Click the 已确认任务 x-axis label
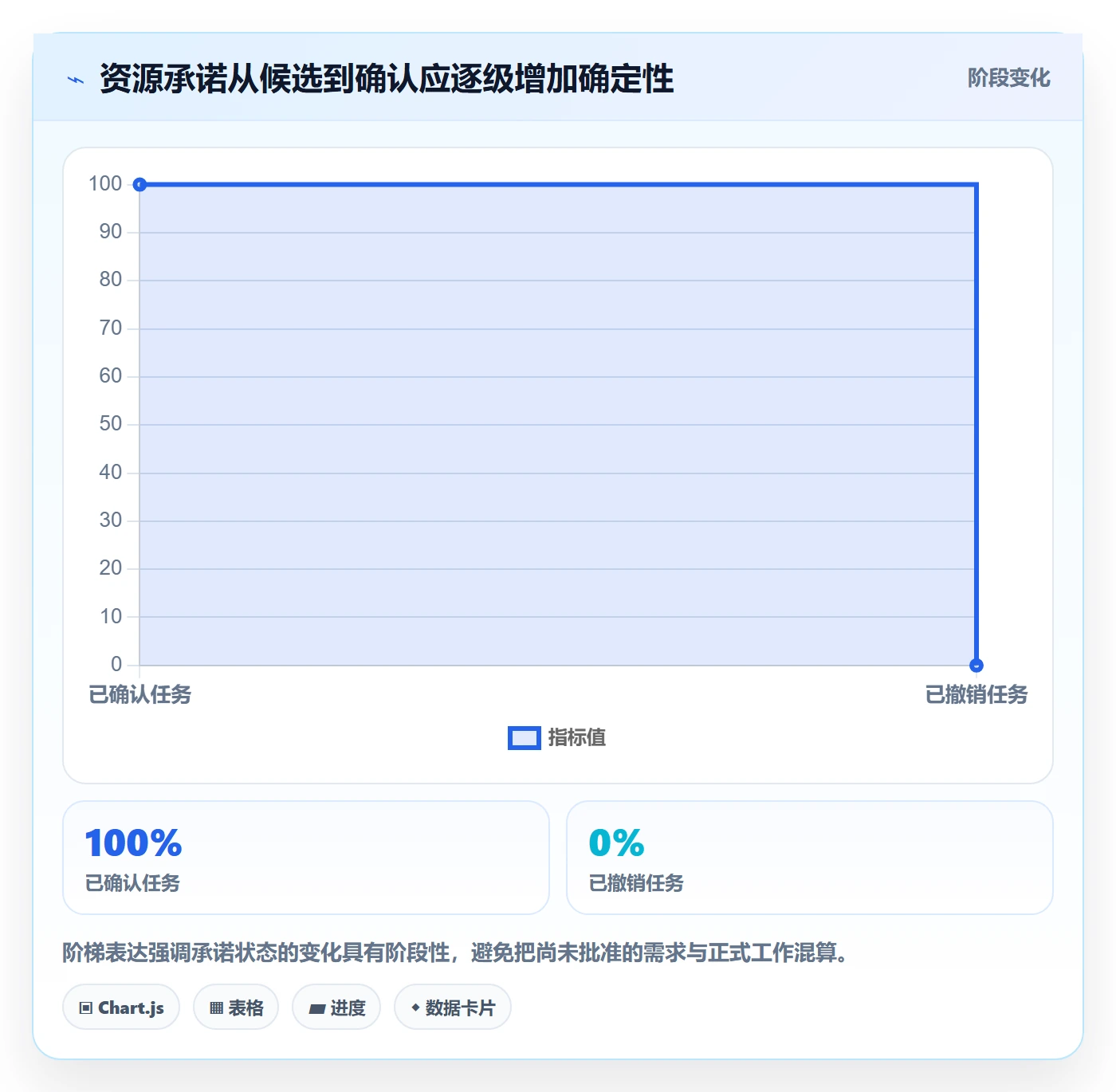The image size is (1116, 1092). [140, 695]
